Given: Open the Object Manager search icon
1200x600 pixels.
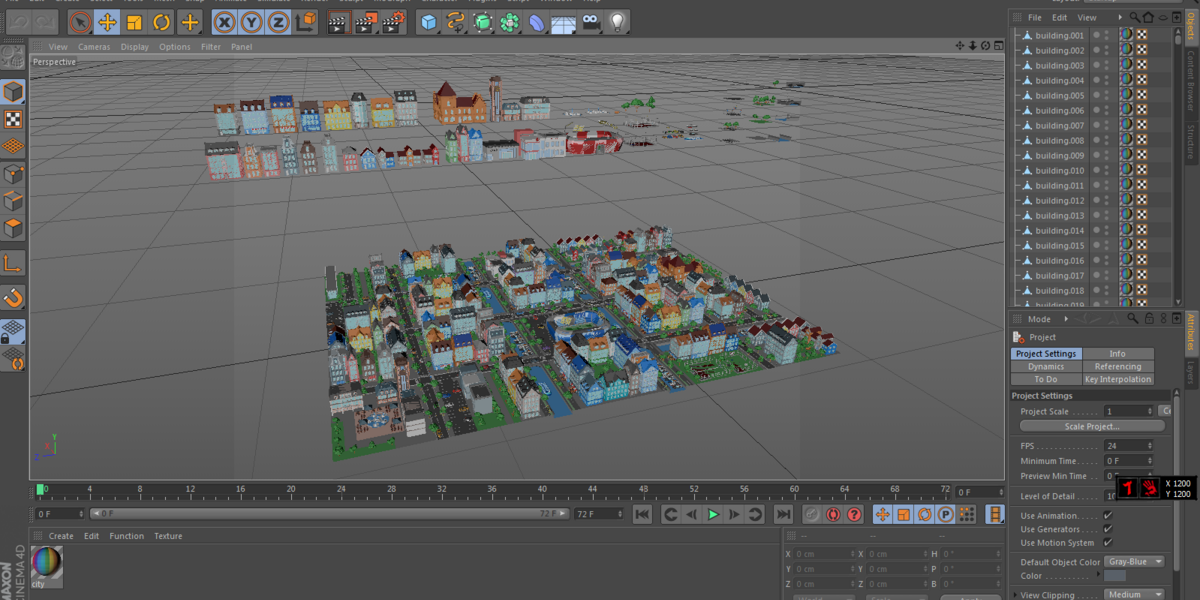Looking at the screenshot, I should tap(1134, 17).
